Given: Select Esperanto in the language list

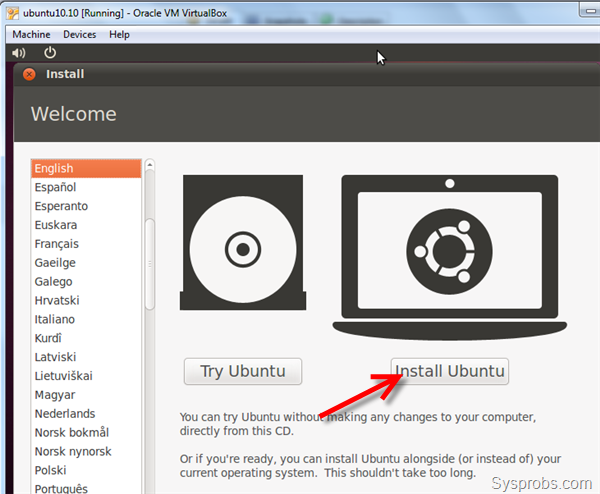Looking at the screenshot, I should (86, 206).
